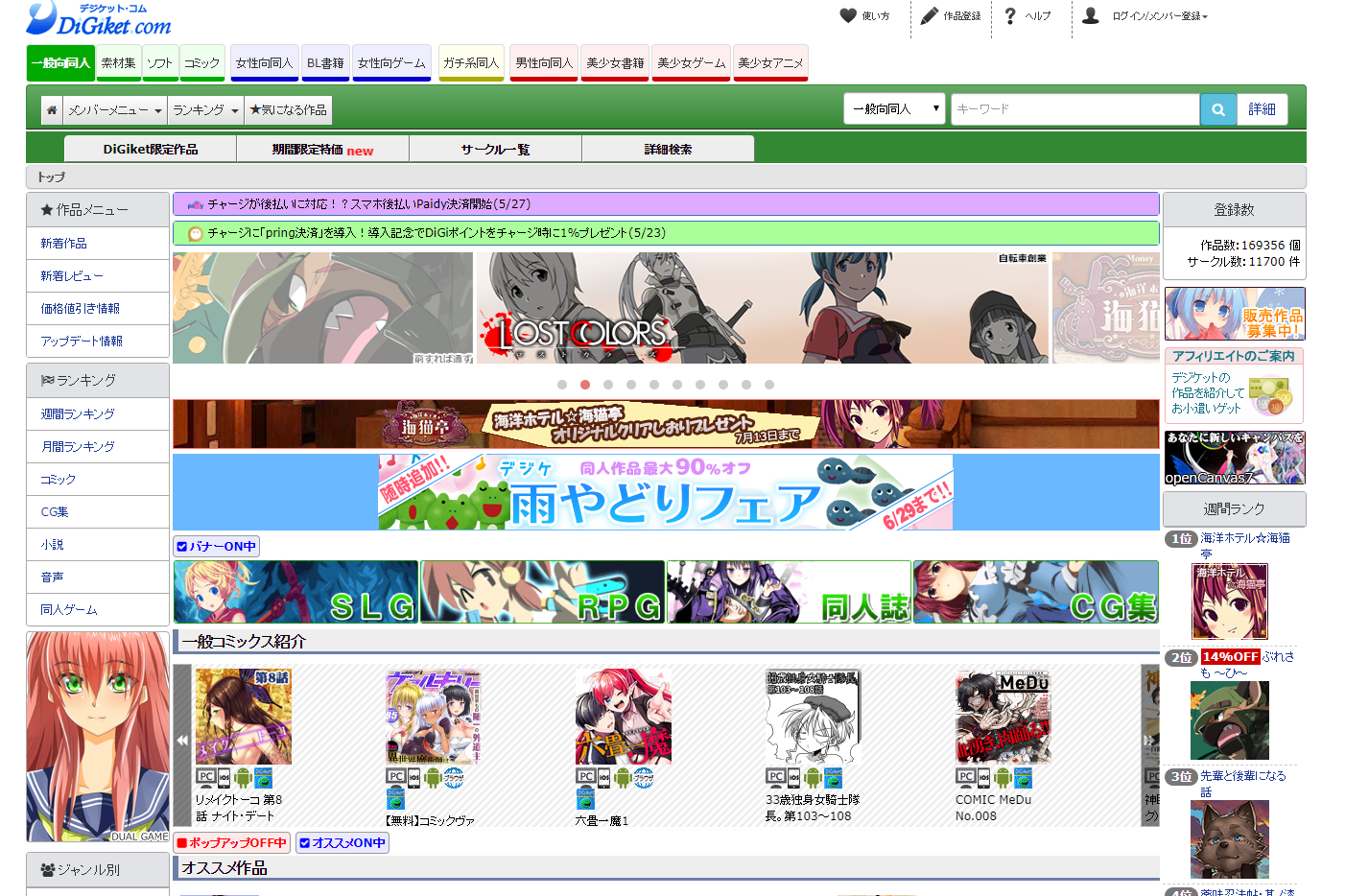Click the home icon in the green toolbar

(x=52, y=110)
